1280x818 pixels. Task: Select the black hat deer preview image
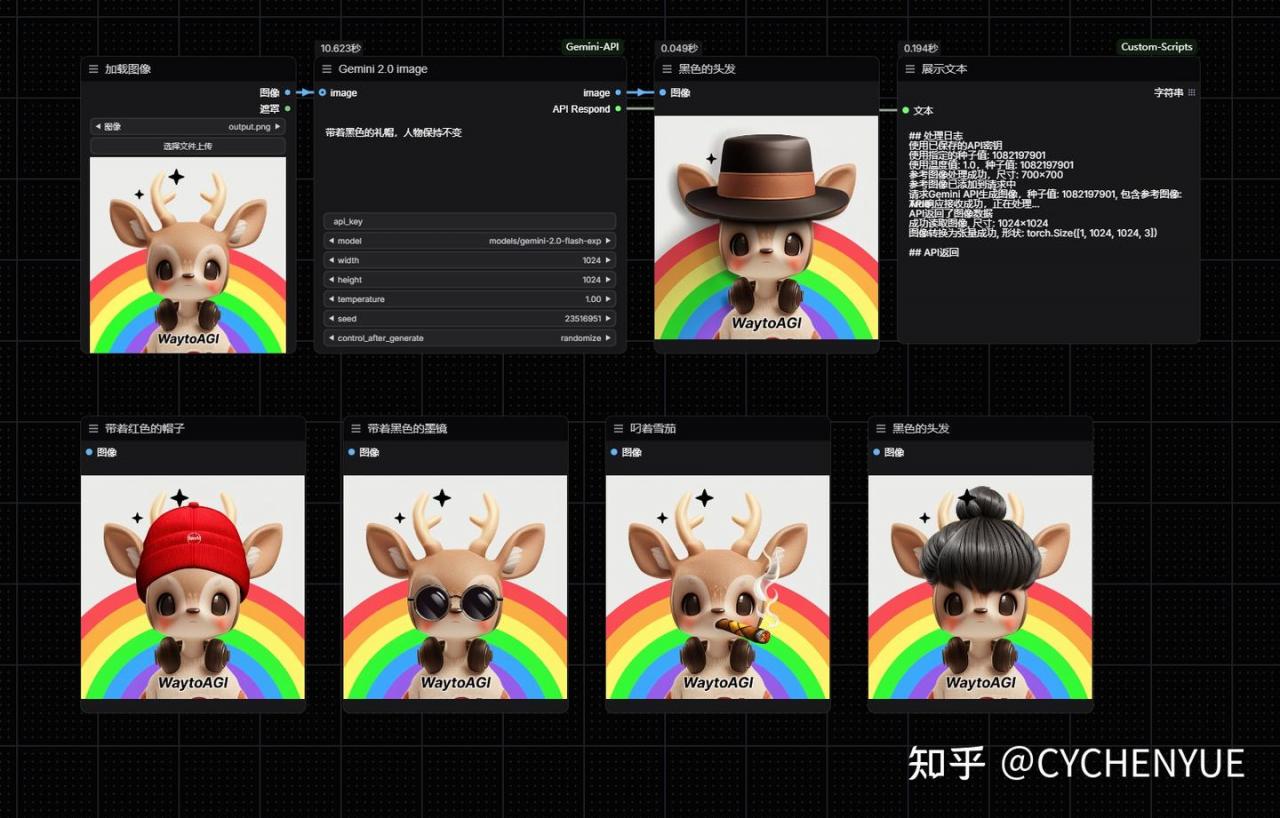click(766, 227)
